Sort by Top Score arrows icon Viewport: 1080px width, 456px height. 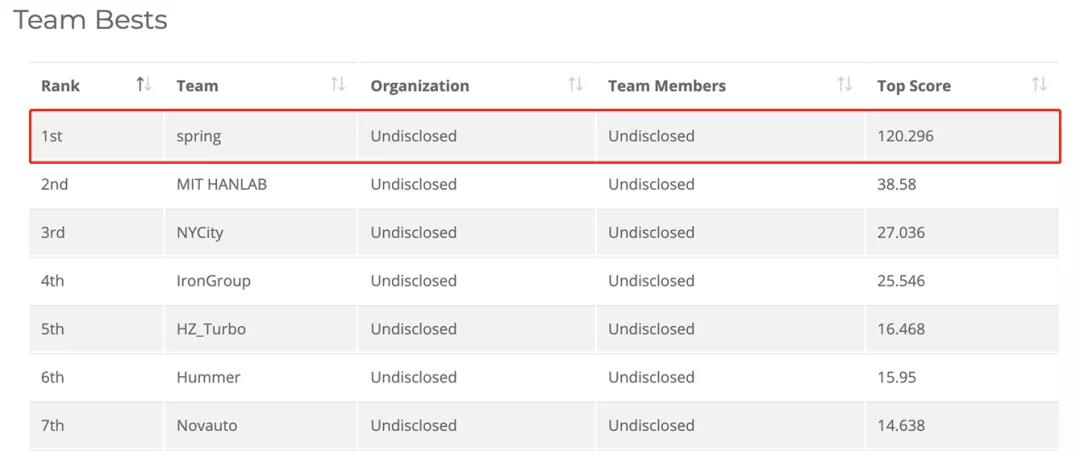(x=1039, y=85)
